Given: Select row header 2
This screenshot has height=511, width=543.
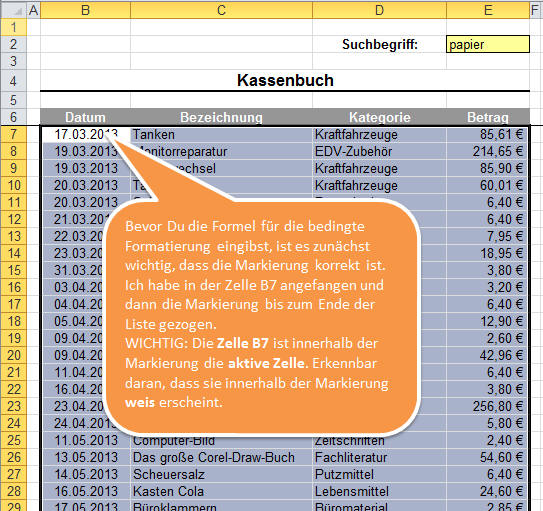Looking at the screenshot, I should pyautogui.click(x=13, y=44).
